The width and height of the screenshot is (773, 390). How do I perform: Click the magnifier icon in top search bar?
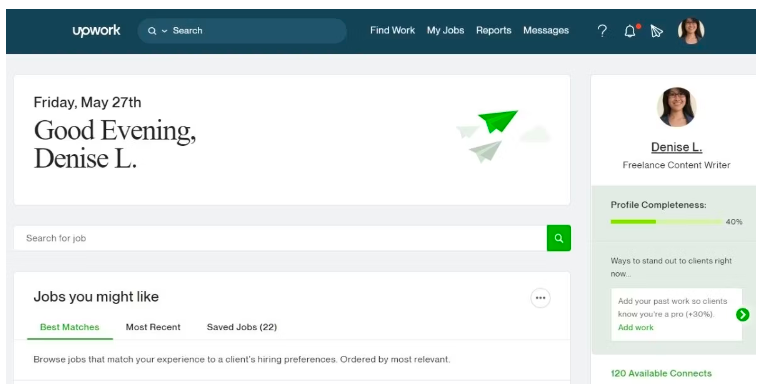click(152, 31)
